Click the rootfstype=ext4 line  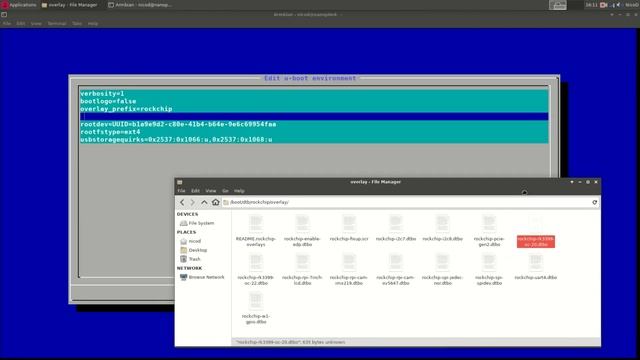(x=314, y=132)
